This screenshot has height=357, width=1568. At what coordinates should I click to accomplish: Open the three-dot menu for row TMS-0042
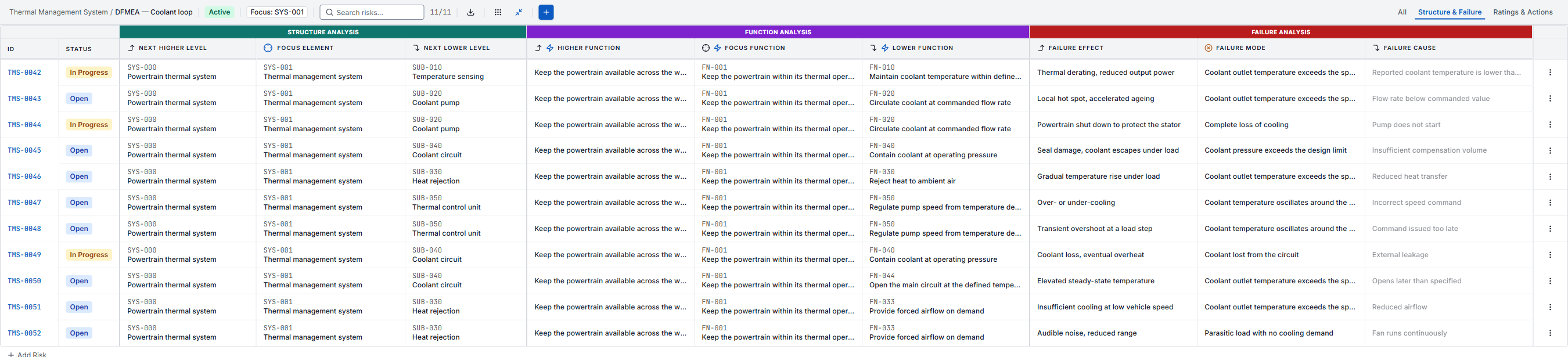[1550, 73]
